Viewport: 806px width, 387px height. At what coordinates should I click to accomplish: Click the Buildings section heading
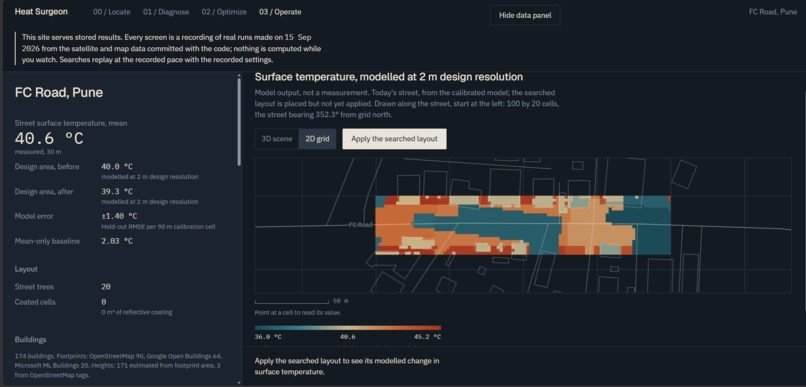click(30, 340)
